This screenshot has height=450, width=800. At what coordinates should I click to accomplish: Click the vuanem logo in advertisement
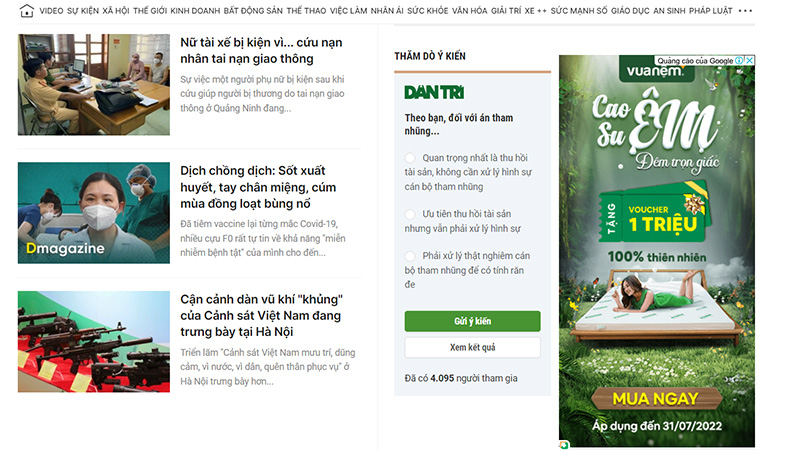(656, 71)
